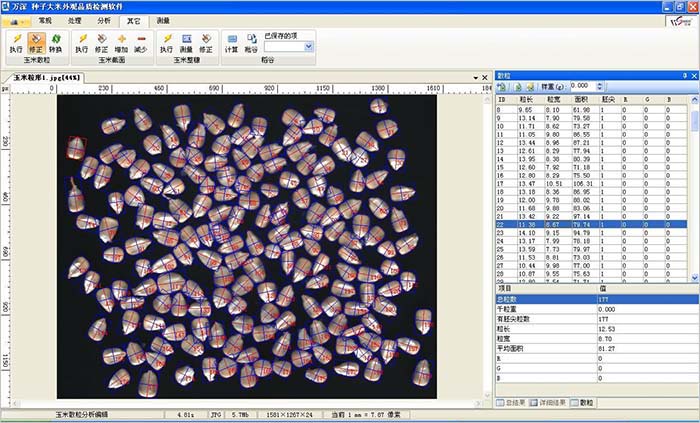Click the 计算 calculate icon
The image size is (700, 423).
tap(232, 41)
